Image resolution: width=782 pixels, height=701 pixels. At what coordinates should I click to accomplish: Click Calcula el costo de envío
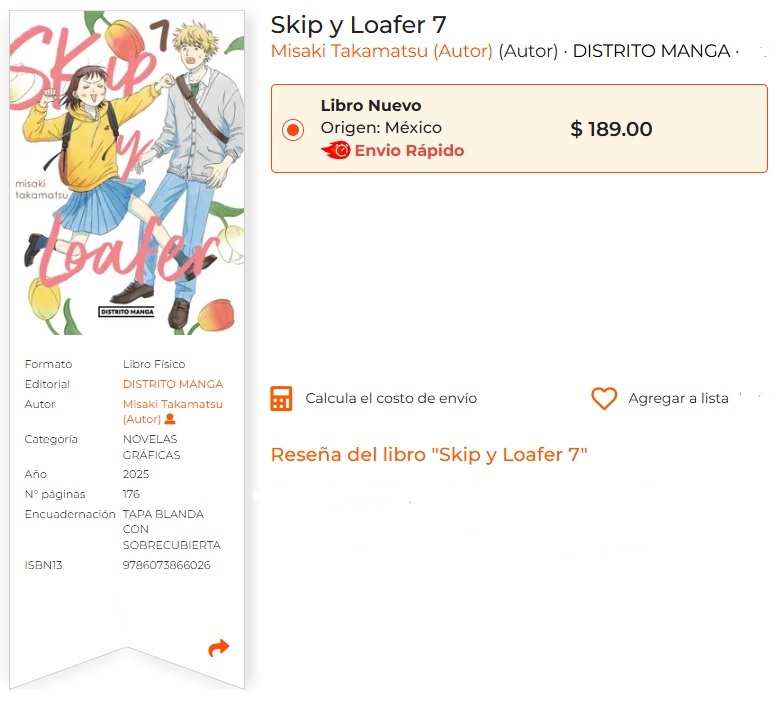391,398
